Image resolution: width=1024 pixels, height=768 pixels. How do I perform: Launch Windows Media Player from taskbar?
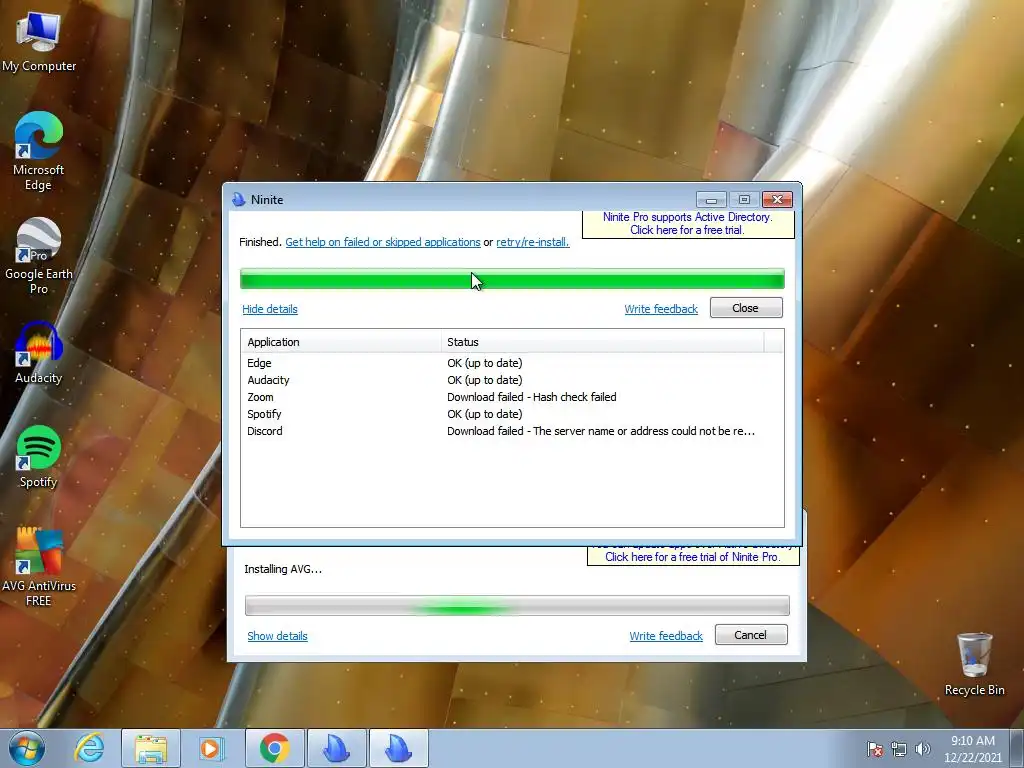pos(211,748)
